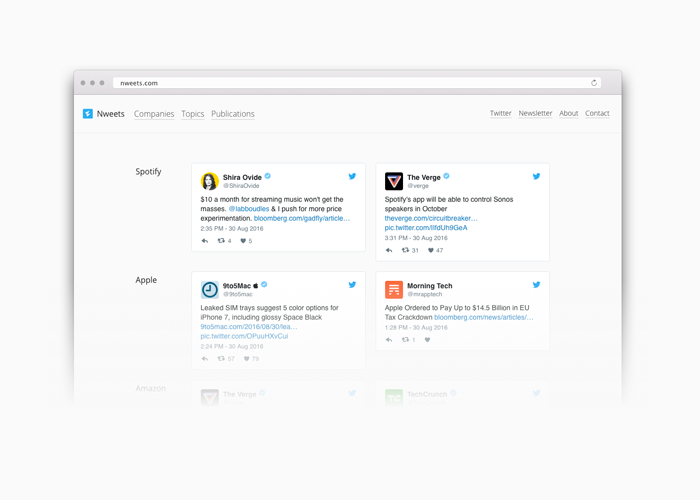
Task: Like 9to5Mac's SIM trays tweet
Action: click(x=246, y=359)
